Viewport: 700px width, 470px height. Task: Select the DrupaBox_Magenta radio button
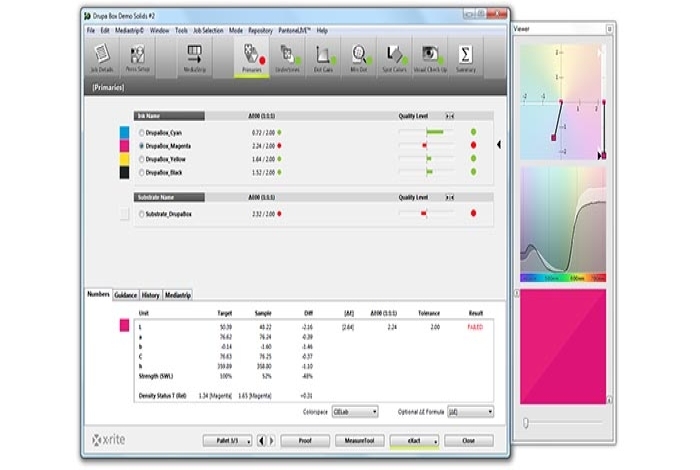pyautogui.click(x=142, y=146)
